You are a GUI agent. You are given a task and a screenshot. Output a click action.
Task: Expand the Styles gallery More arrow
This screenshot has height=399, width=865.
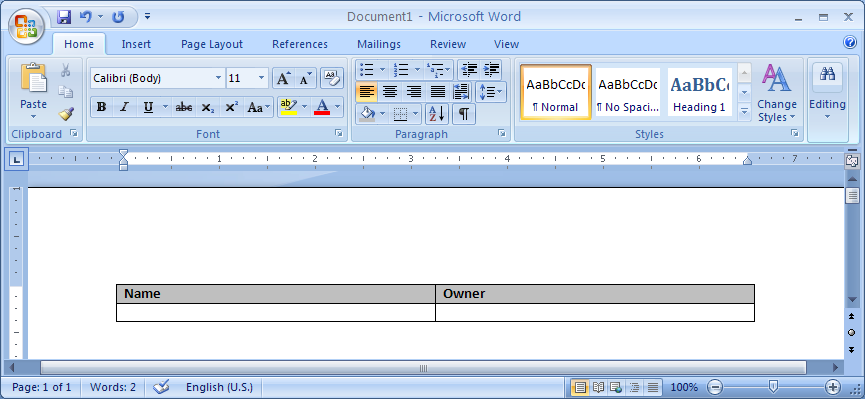point(745,112)
